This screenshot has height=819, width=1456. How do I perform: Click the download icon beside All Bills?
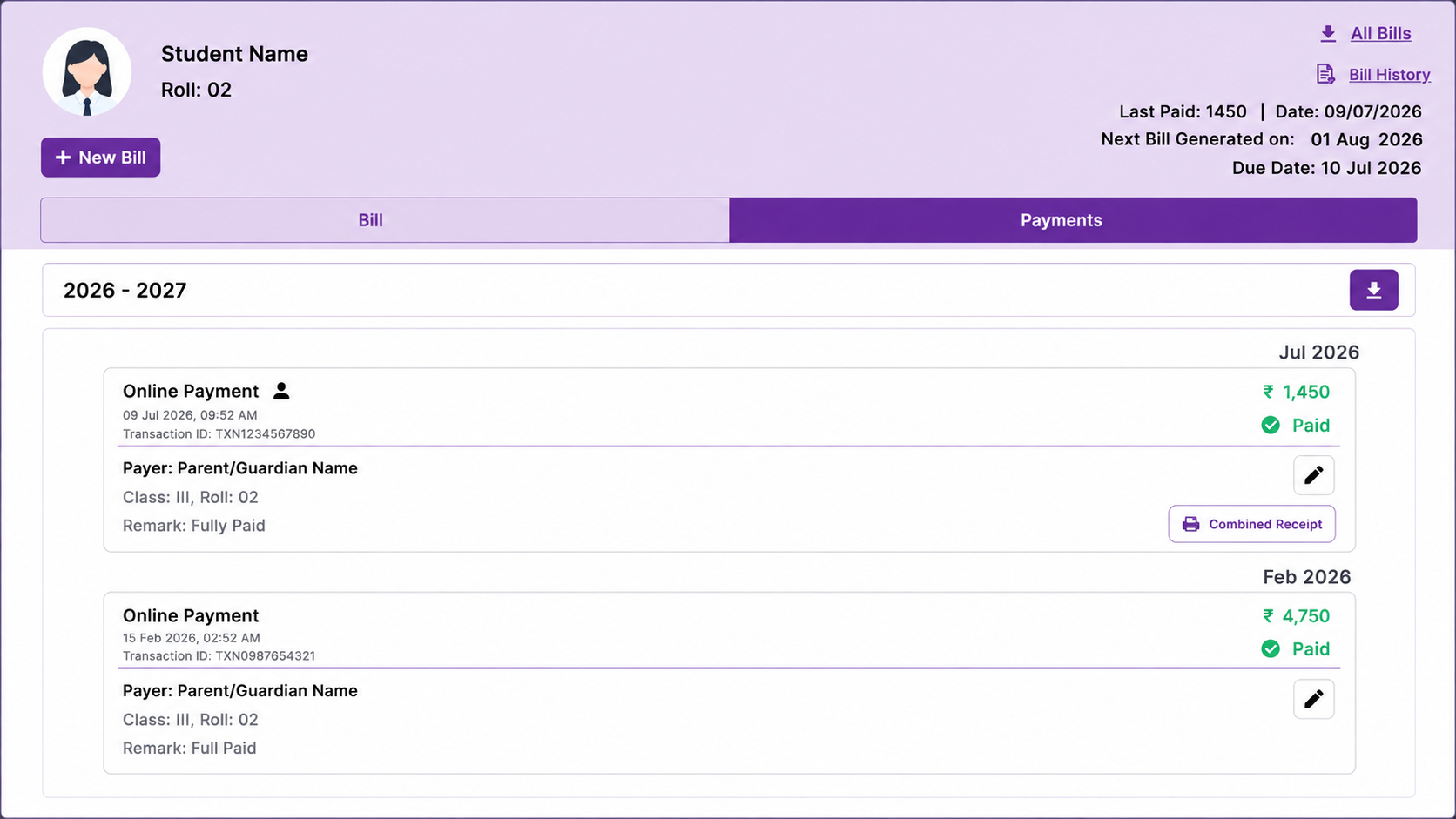pos(1328,34)
